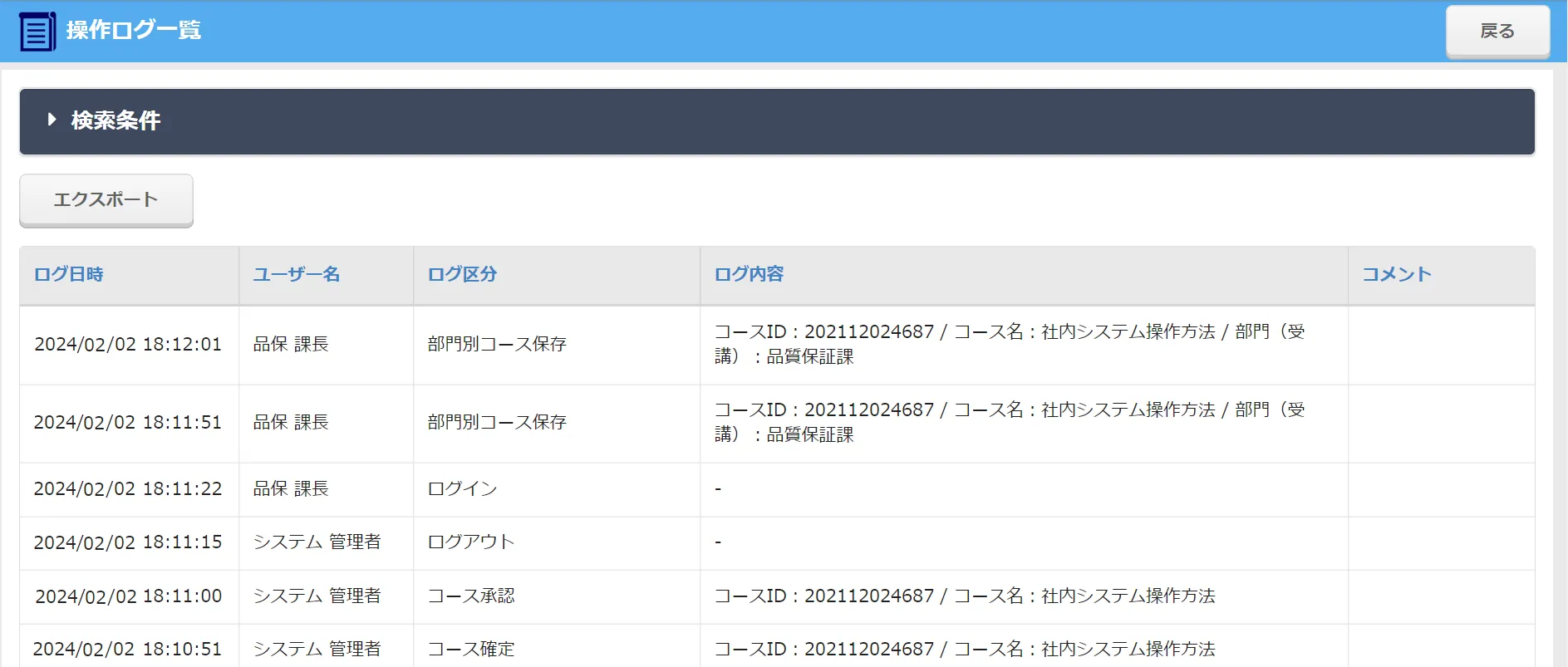Viewport: 1568px width, 667px height.
Task: Select timestamp 2024/02/02 18:11:15
Action: pos(128,542)
